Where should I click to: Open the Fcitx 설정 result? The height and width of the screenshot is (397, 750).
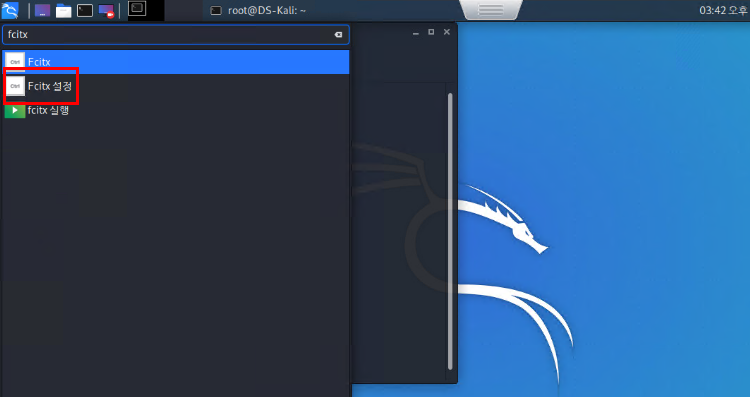coord(176,86)
